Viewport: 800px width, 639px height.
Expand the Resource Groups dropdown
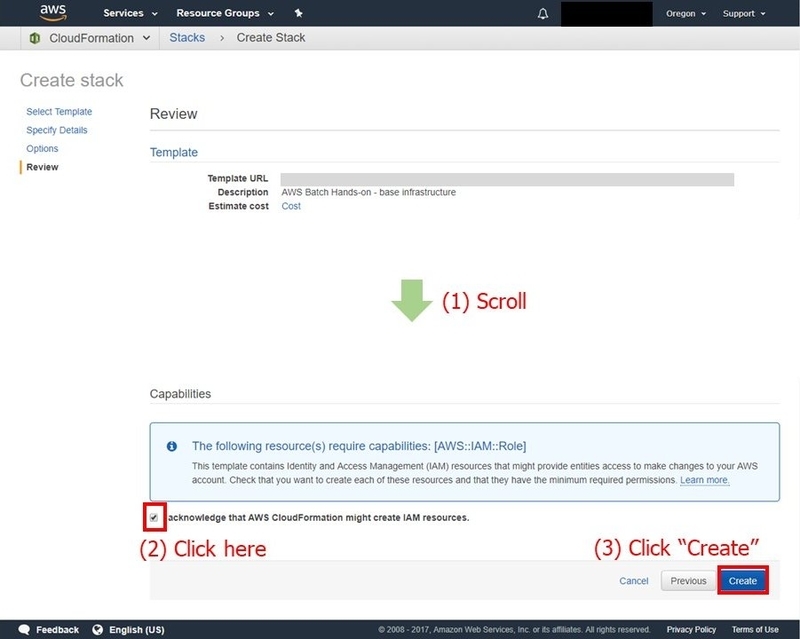coord(225,13)
